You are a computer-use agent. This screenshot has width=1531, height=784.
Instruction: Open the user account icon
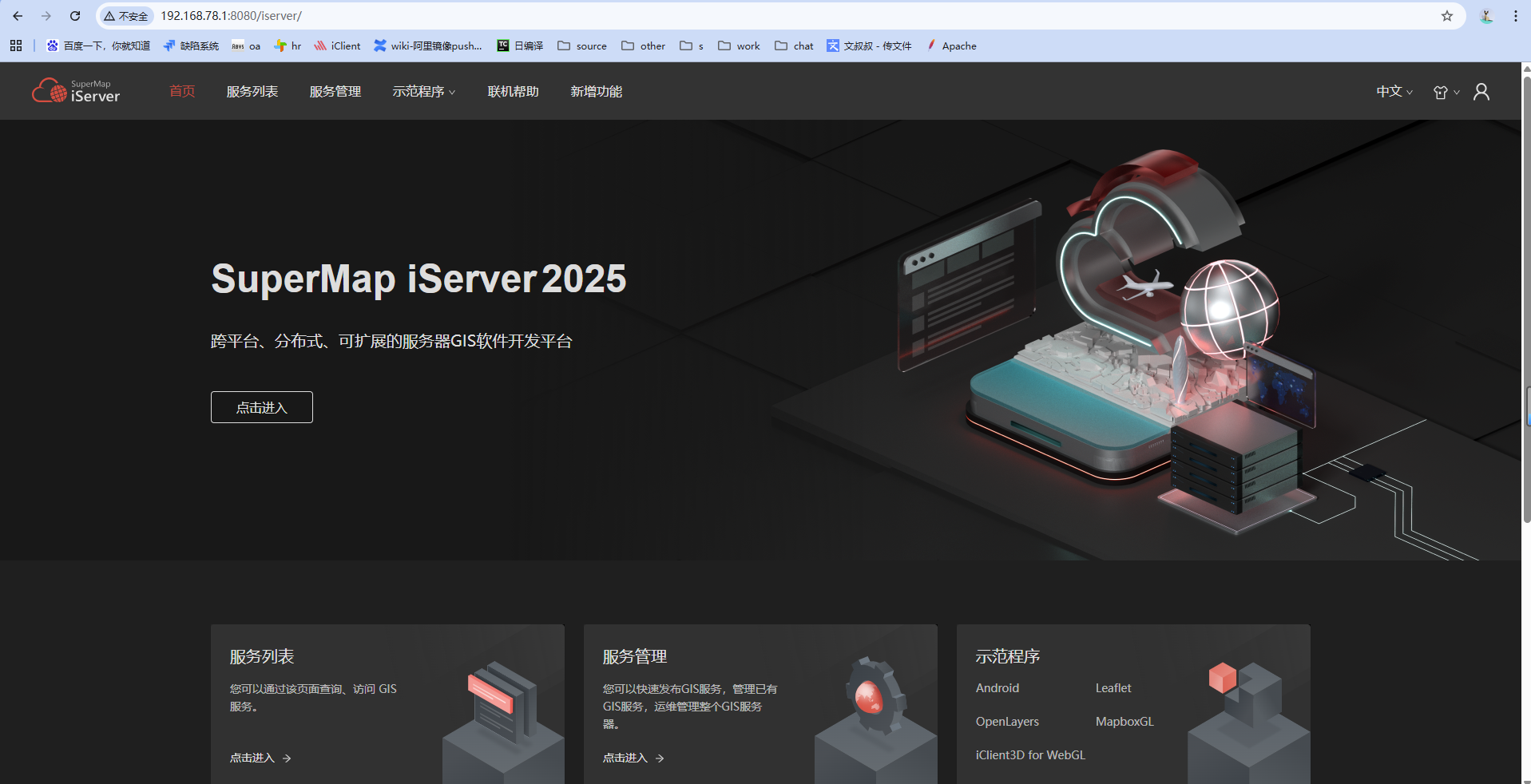pos(1481,92)
